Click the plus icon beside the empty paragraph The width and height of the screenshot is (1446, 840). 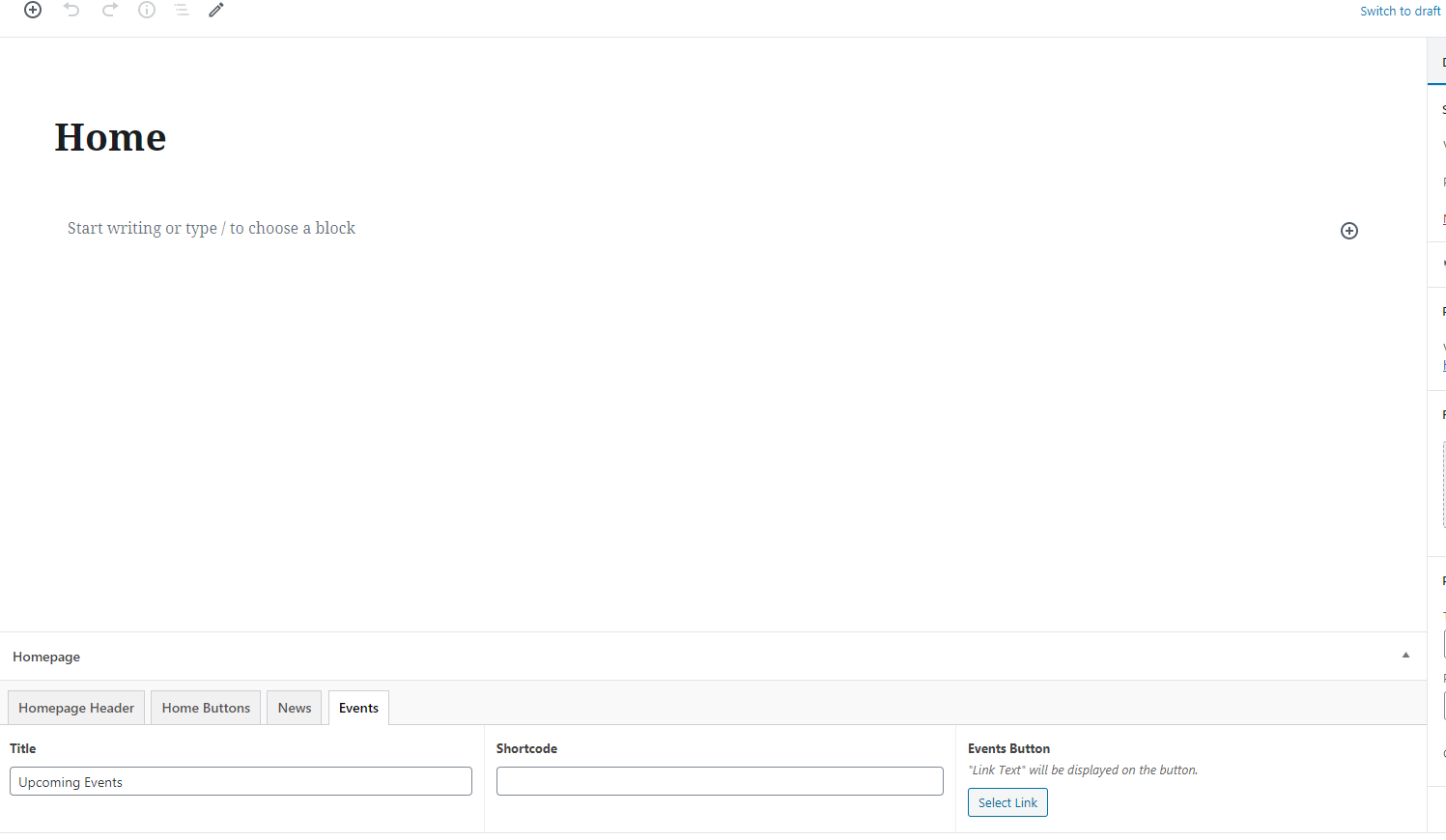(x=1349, y=231)
